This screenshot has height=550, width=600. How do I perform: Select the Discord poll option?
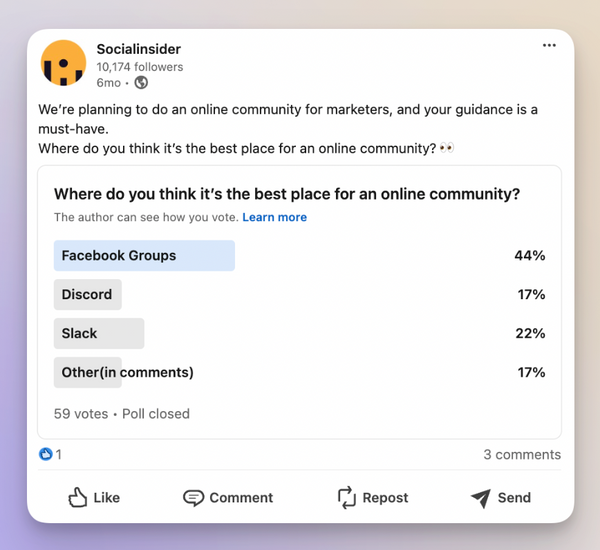[x=87, y=294]
